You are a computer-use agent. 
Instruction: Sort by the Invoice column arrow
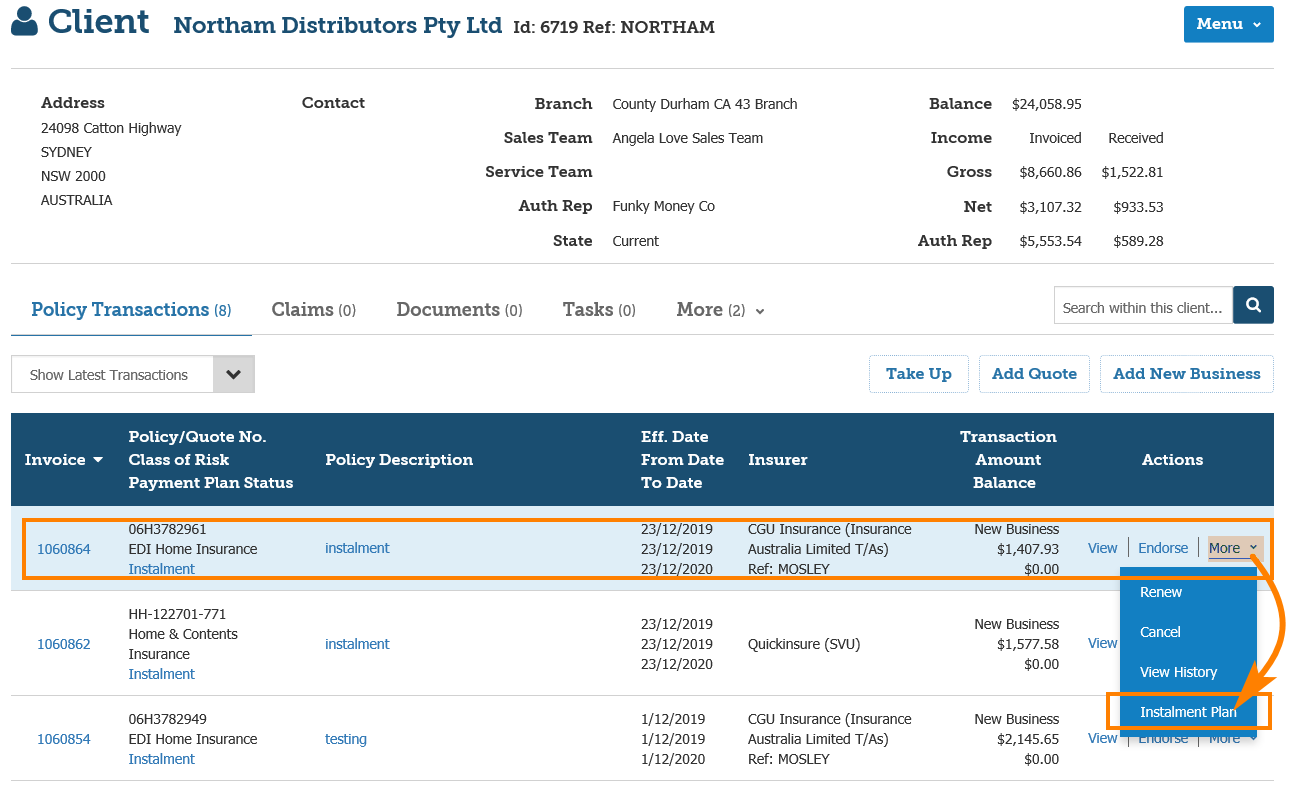98,460
